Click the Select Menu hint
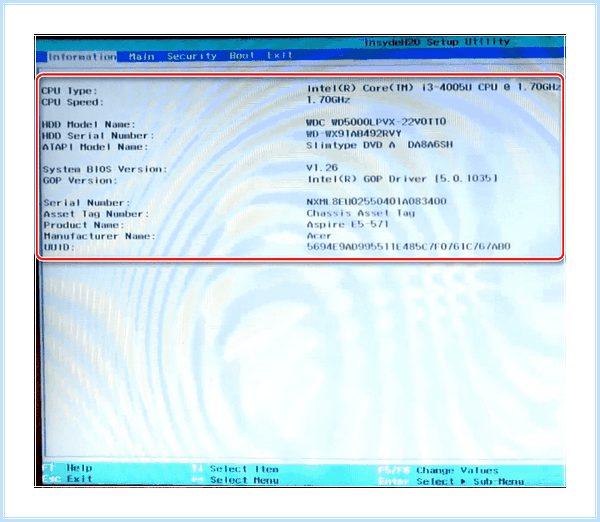 (x=235, y=480)
